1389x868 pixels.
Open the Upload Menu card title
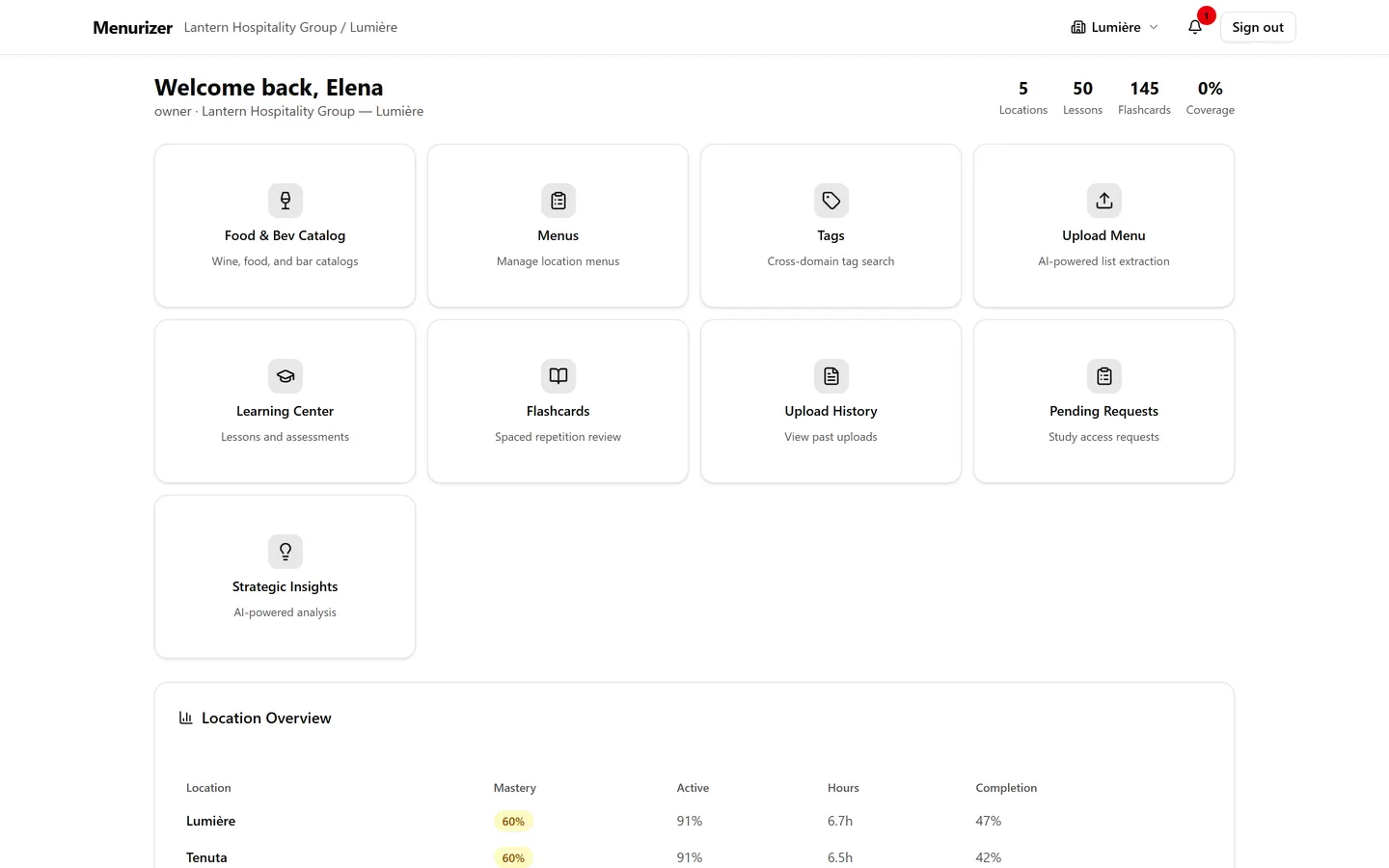1103,235
